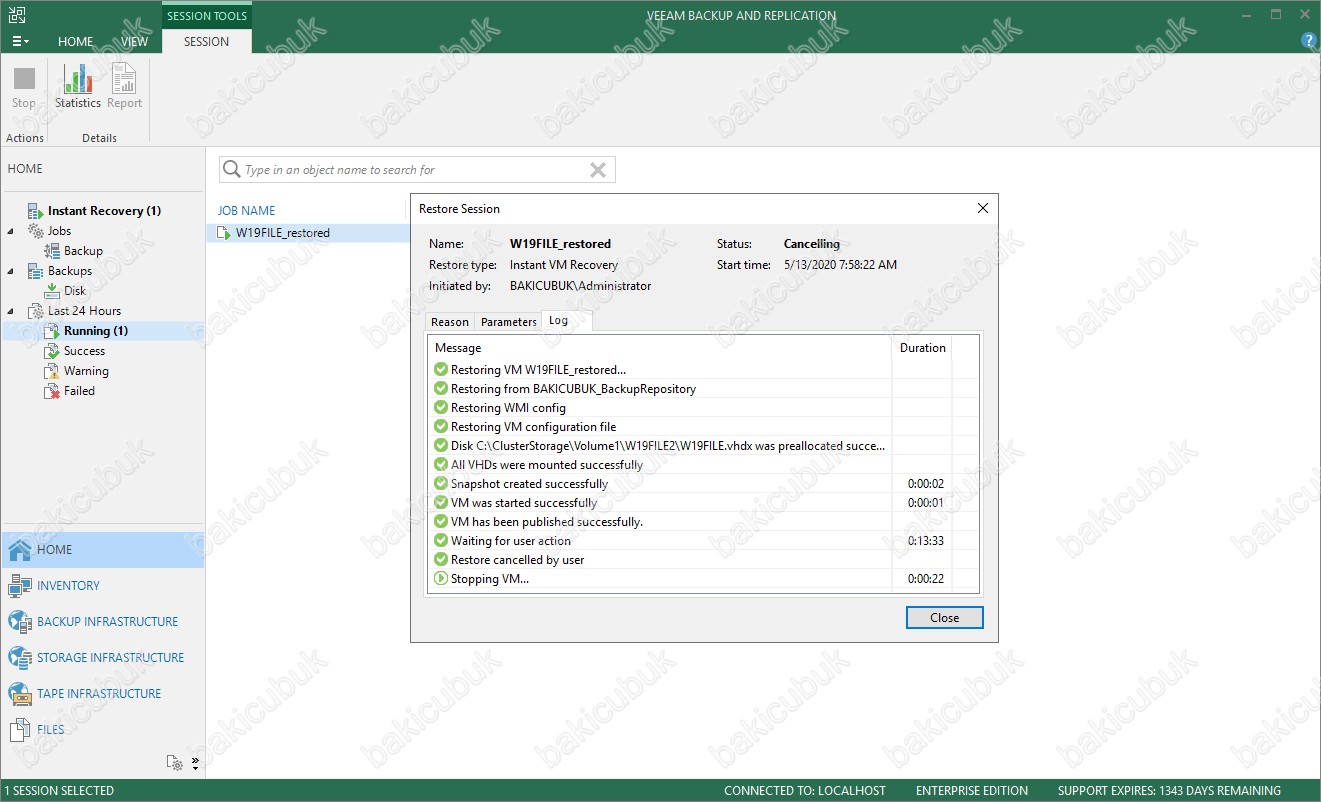Click the Jobs gear icon
Viewport: 1321px width, 802px height.
(x=35, y=231)
